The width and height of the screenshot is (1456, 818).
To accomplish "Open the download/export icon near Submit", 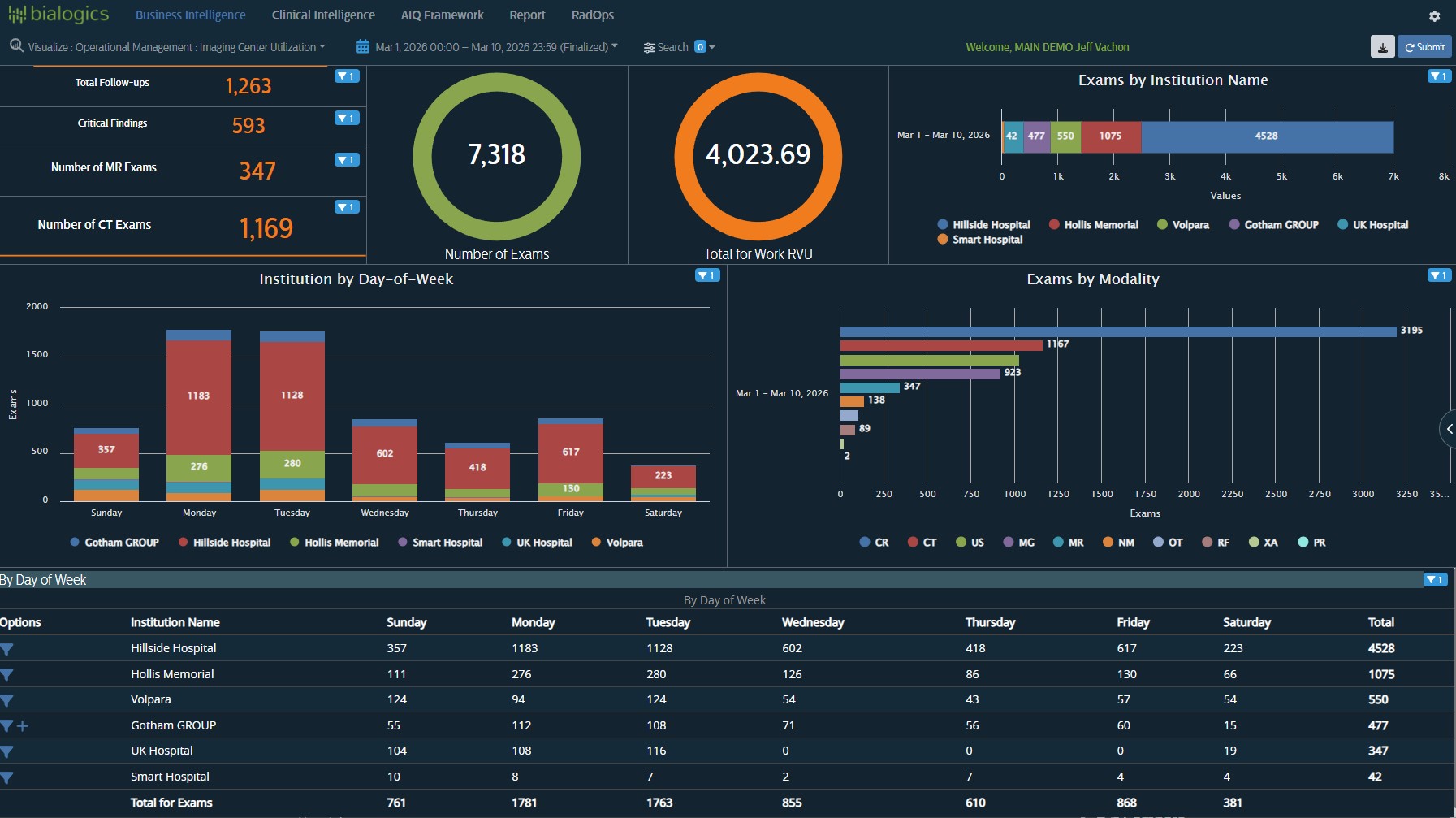I will point(1382,46).
